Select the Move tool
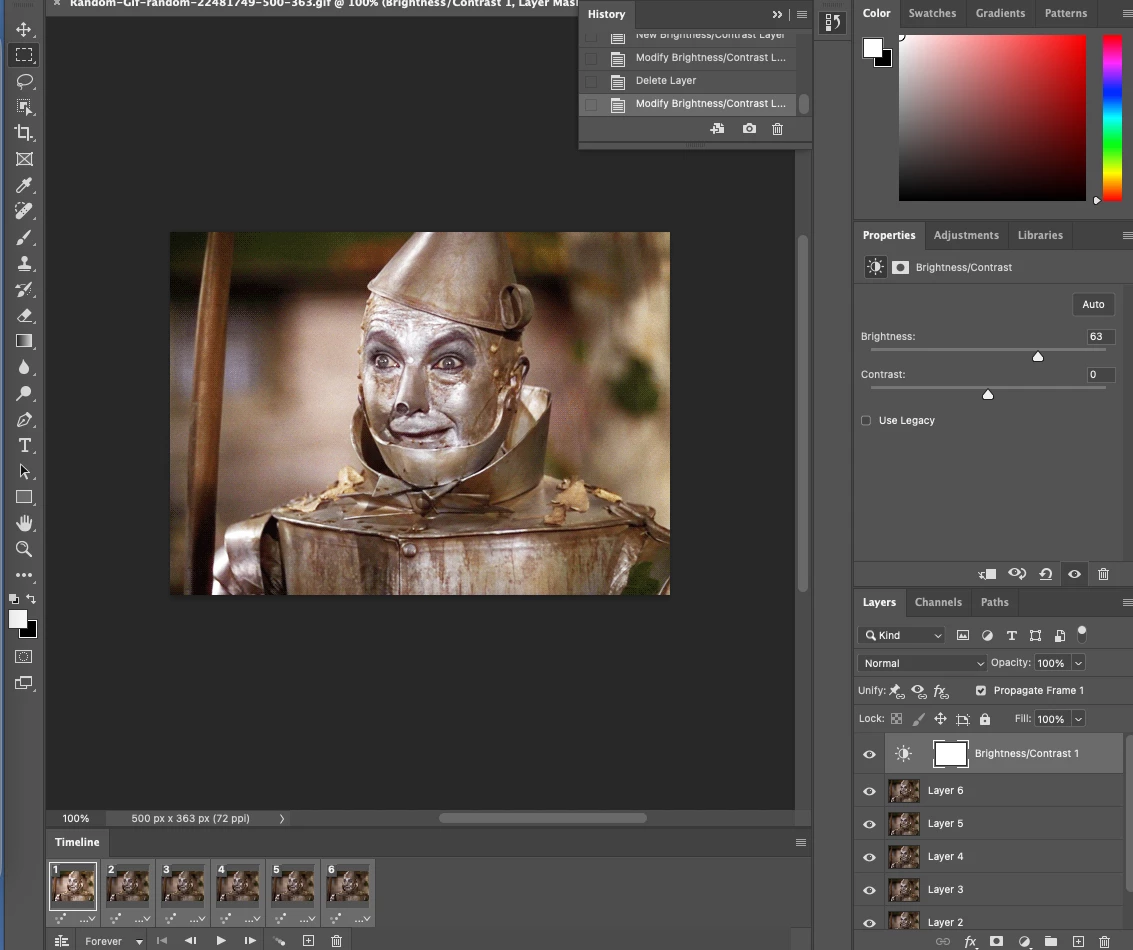This screenshot has width=1133, height=950. tap(24, 29)
